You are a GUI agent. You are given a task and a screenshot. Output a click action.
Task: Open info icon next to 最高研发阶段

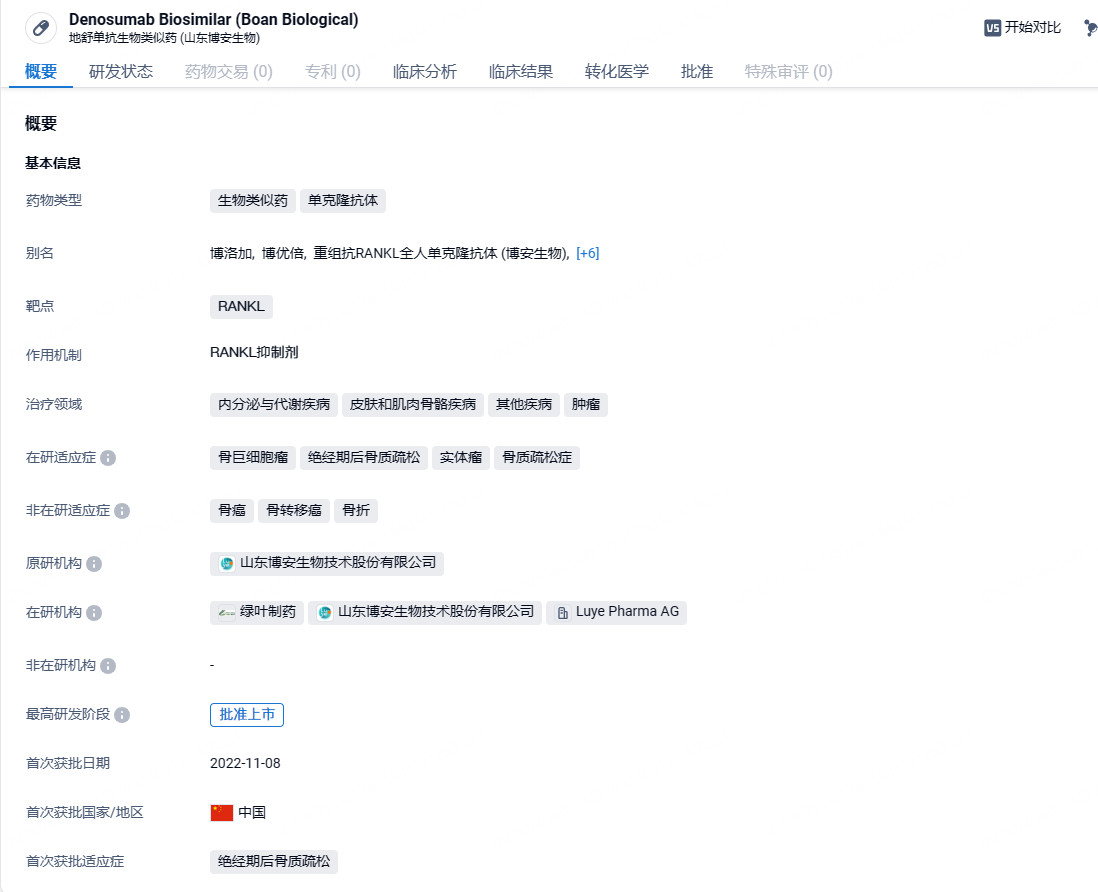tap(122, 715)
